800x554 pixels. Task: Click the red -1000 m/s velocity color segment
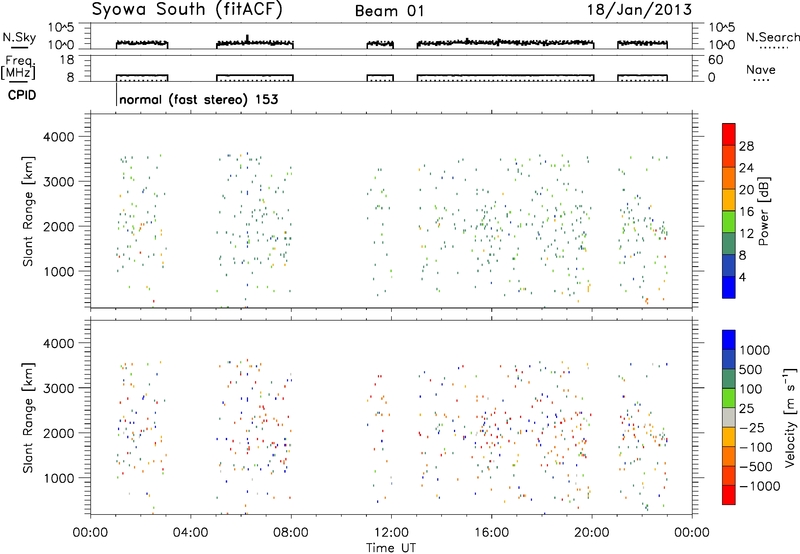[x=729, y=495]
